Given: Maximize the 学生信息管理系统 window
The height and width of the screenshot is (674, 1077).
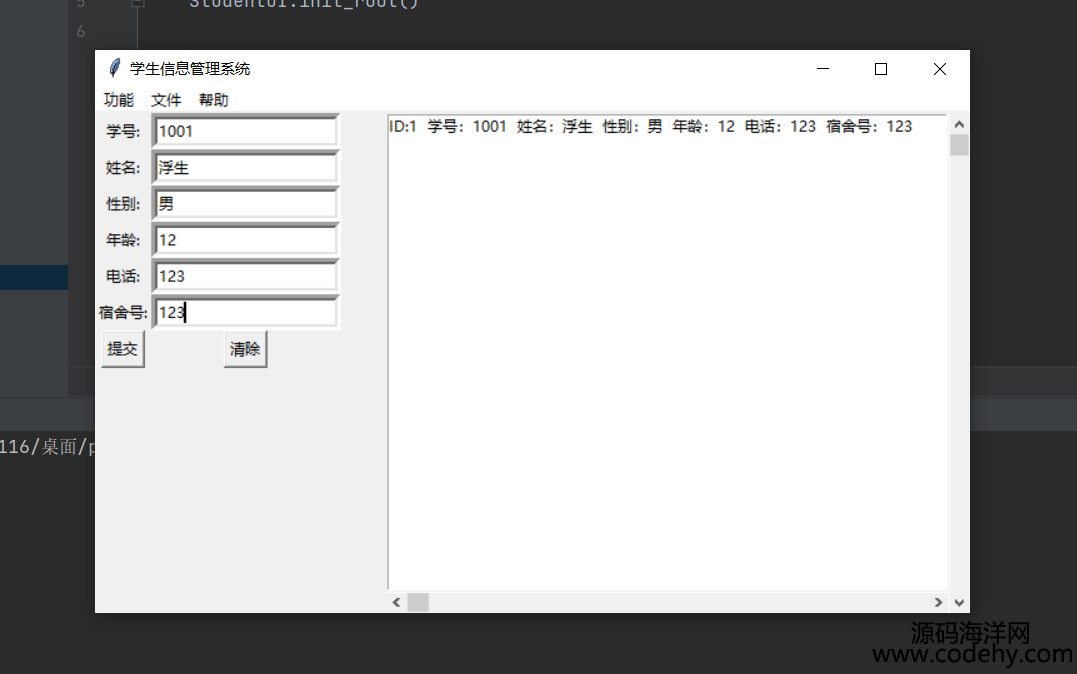Looking at the screenshot, I should tap(881, 69).
